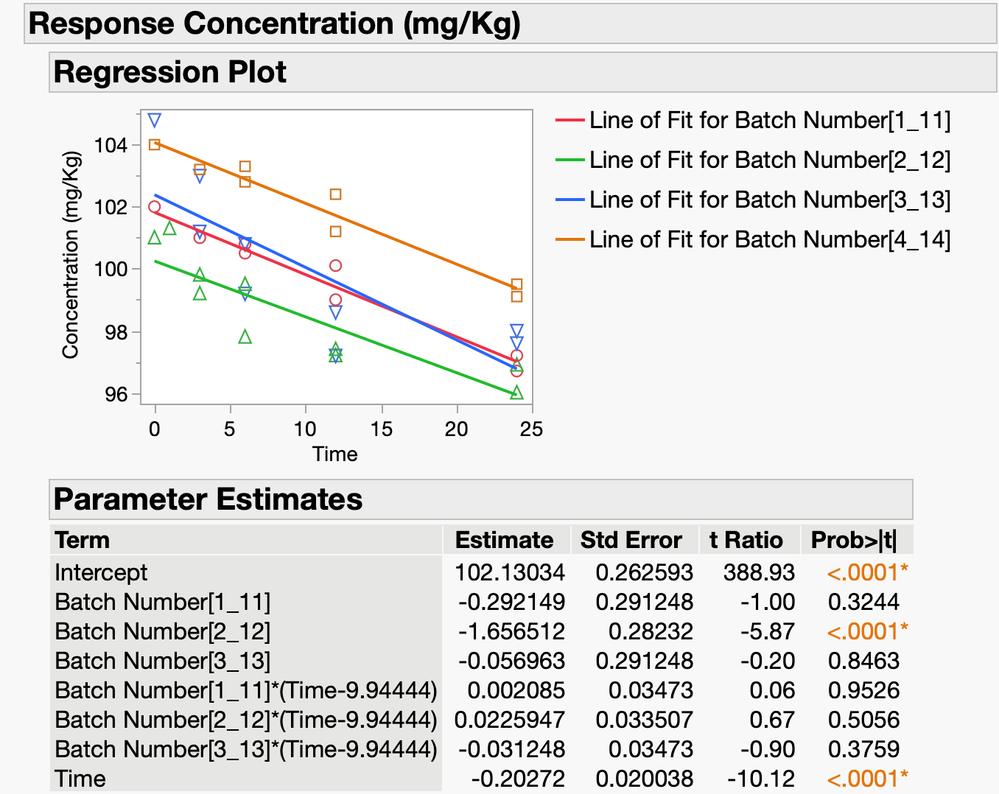Select the Intercept row term
The height and width of the screenshot is (794, 999).
coord(101,573)
